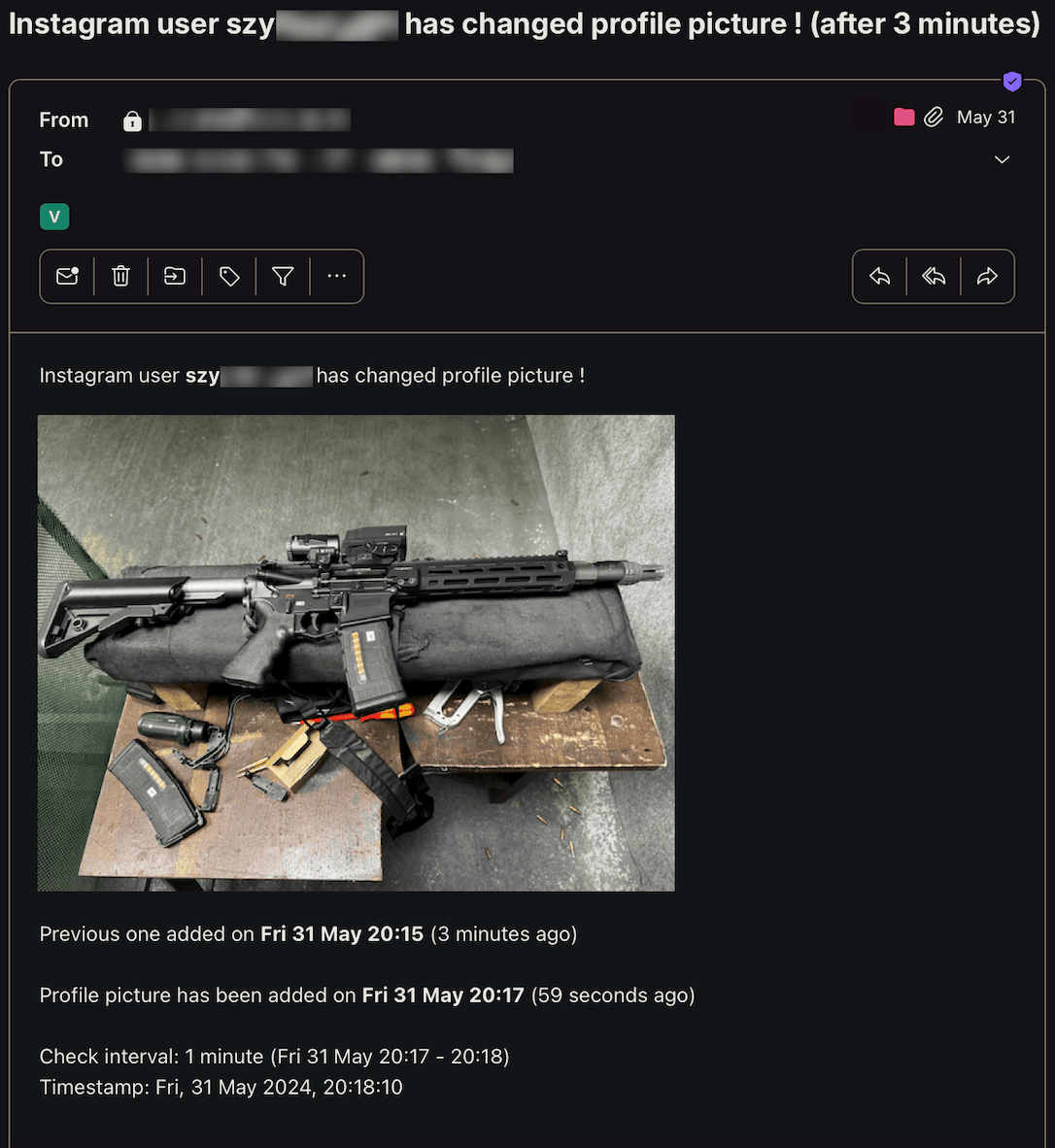
Task: Forward this email
Action: (988, 276)
